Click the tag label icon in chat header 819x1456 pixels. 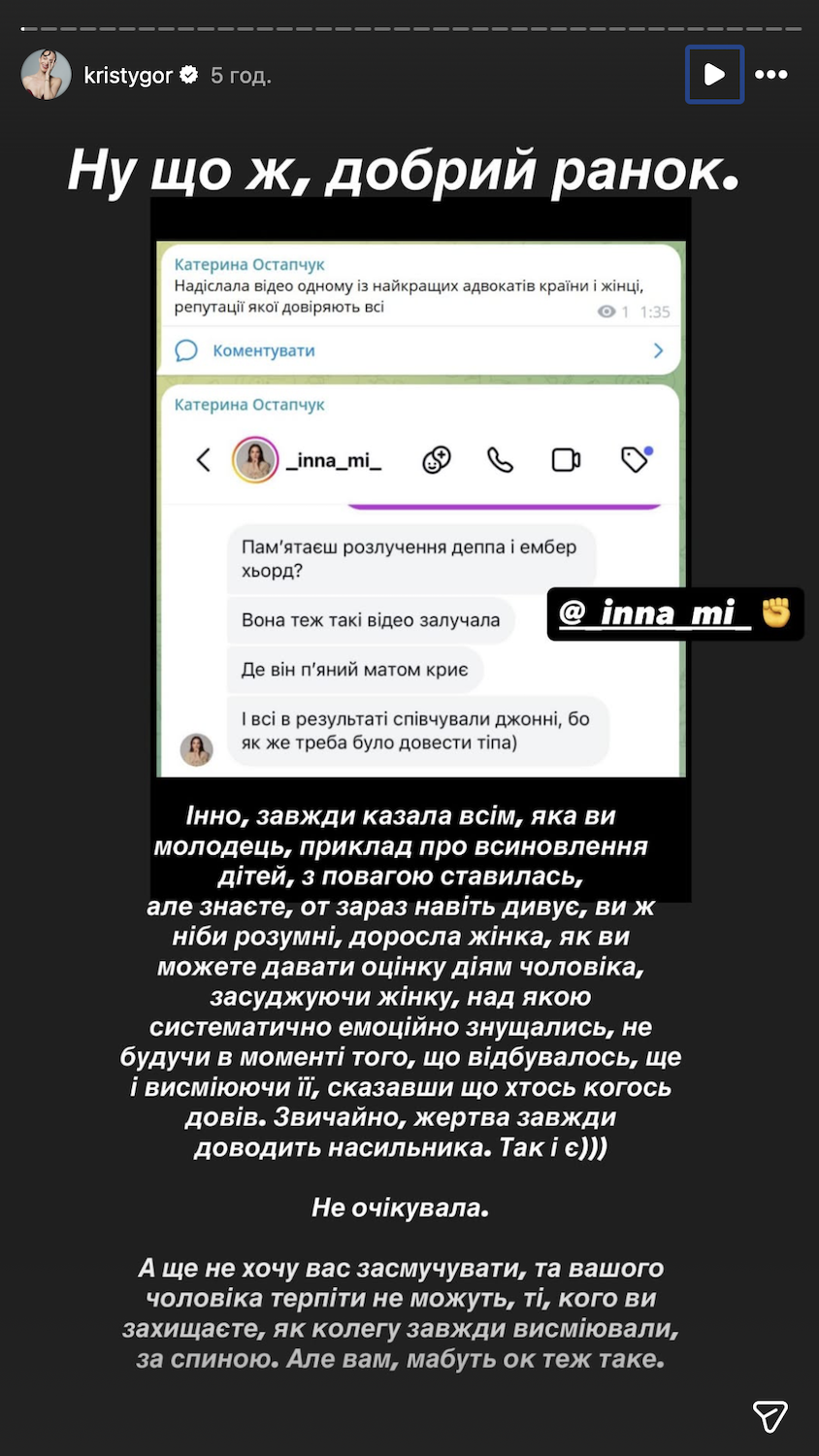[x=636, y=458]
